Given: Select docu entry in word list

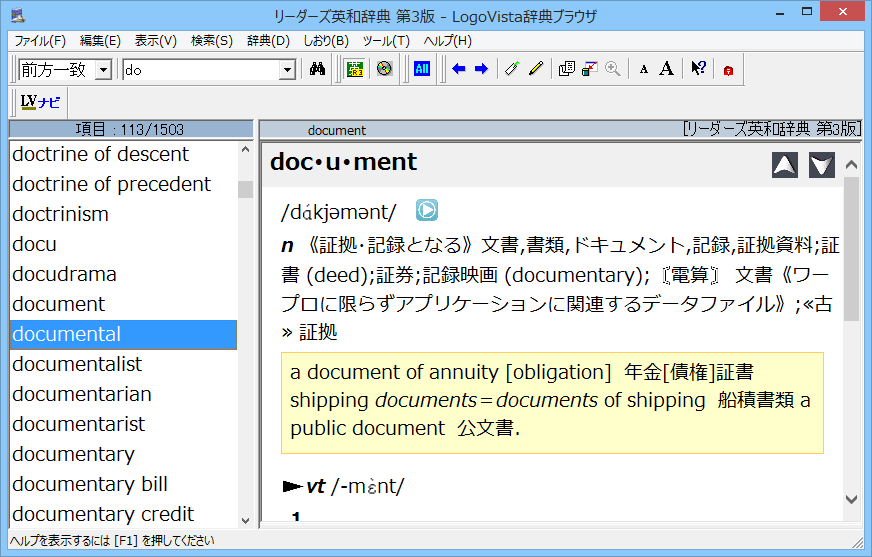Looking at the screenshot, I should [123, 244].
